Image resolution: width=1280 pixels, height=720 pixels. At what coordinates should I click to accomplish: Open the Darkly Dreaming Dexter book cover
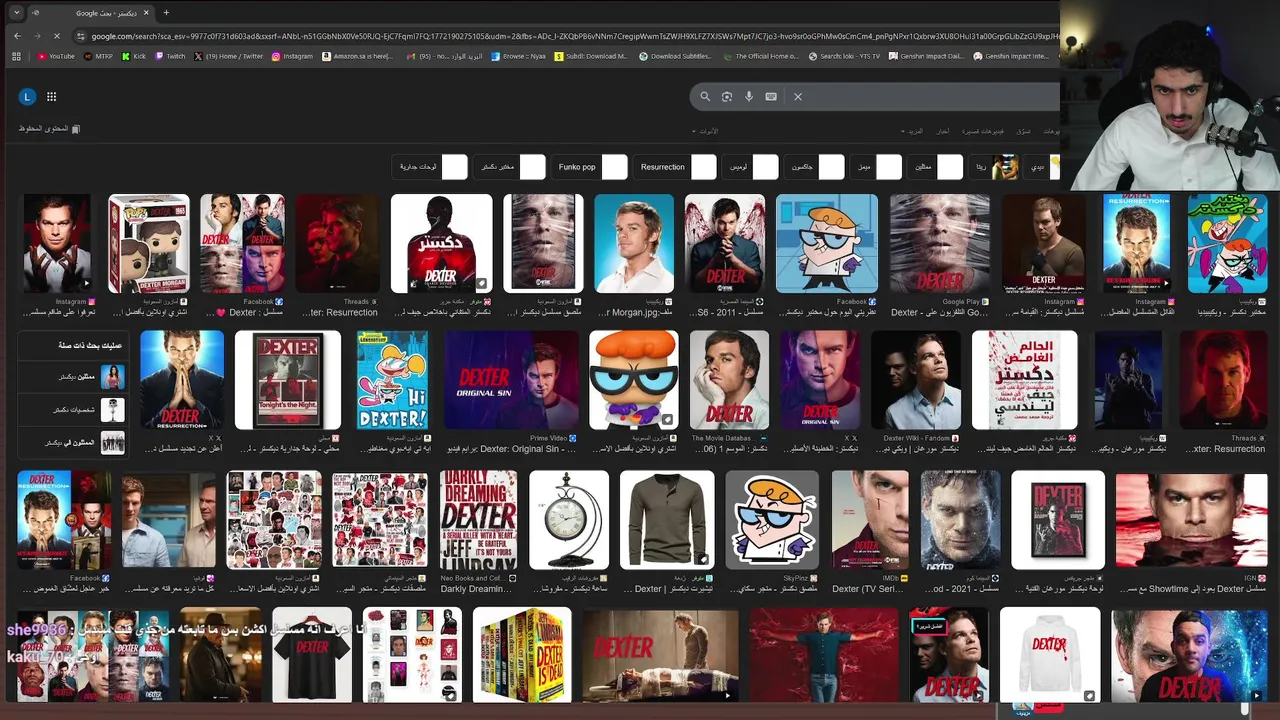[x=478, y=520]
